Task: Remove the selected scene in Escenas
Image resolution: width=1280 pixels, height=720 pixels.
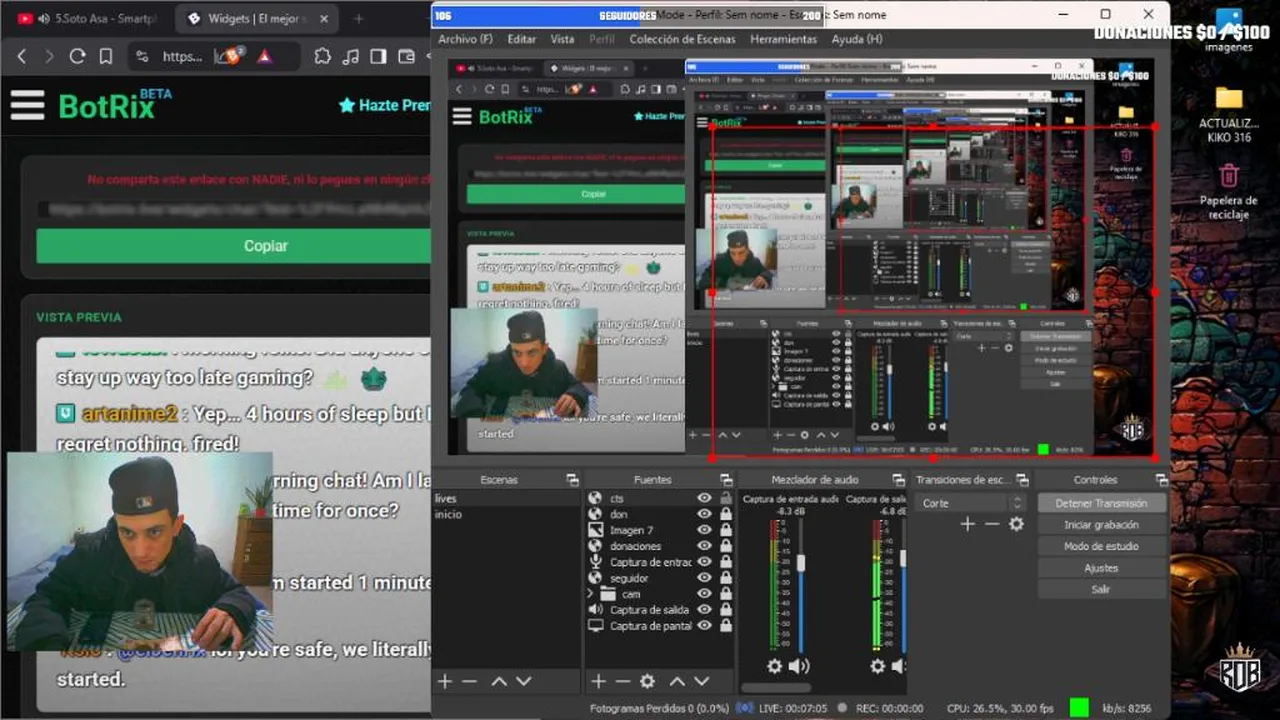Action: pos(469,681)
